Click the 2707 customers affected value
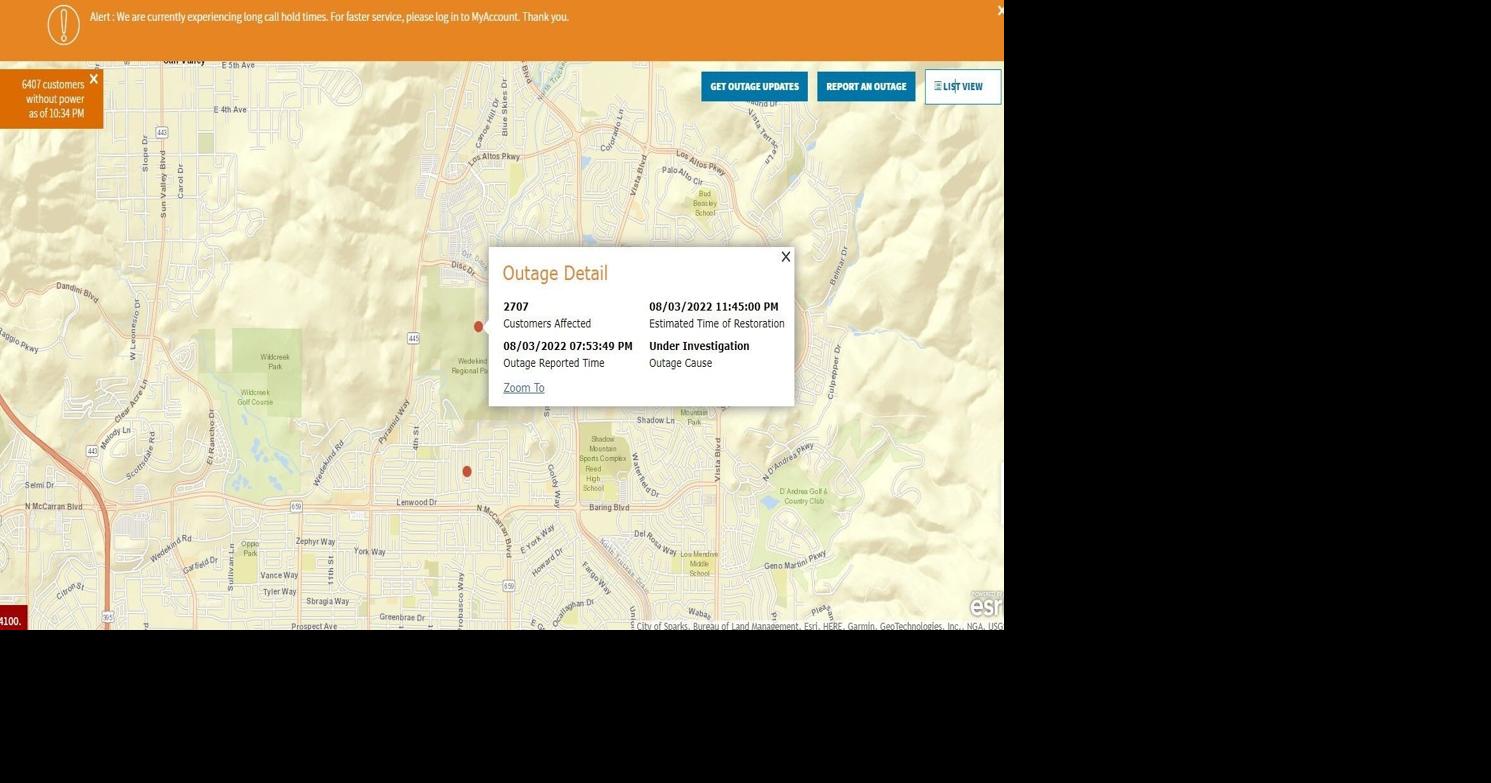Viewport: 1491px width, 783px height. click(x=515, y=306)
